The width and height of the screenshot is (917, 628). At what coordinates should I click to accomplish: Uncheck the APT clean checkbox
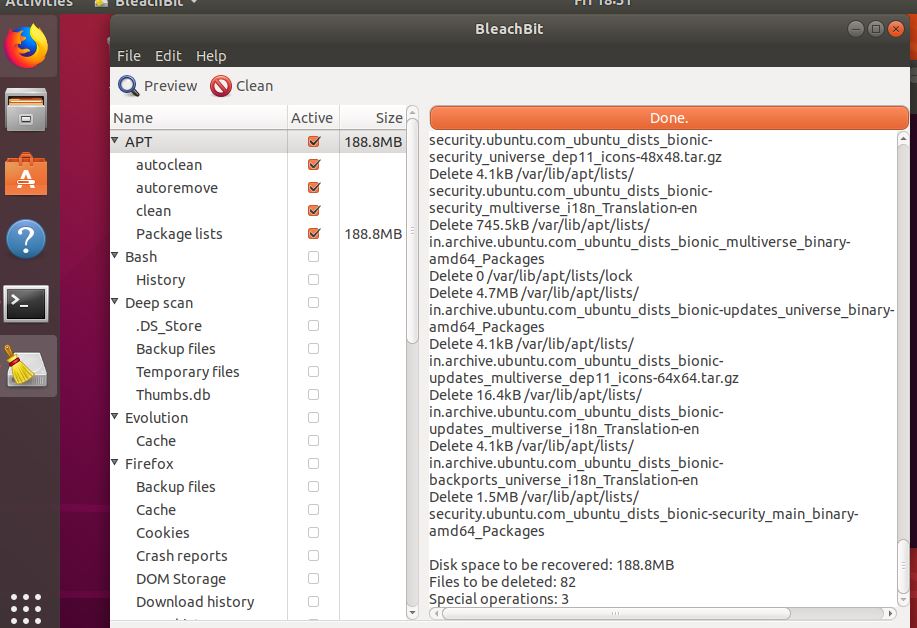[x=314, y=210]
